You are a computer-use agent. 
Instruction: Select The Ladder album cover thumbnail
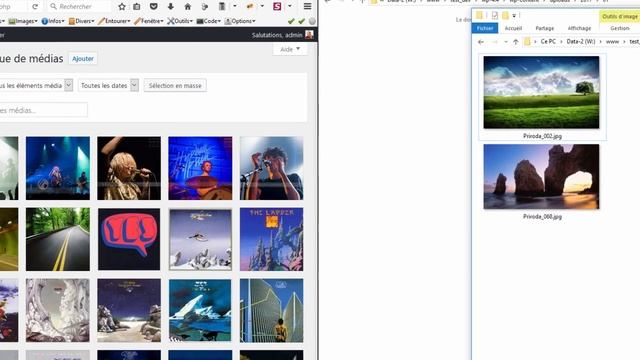(271, 239)
